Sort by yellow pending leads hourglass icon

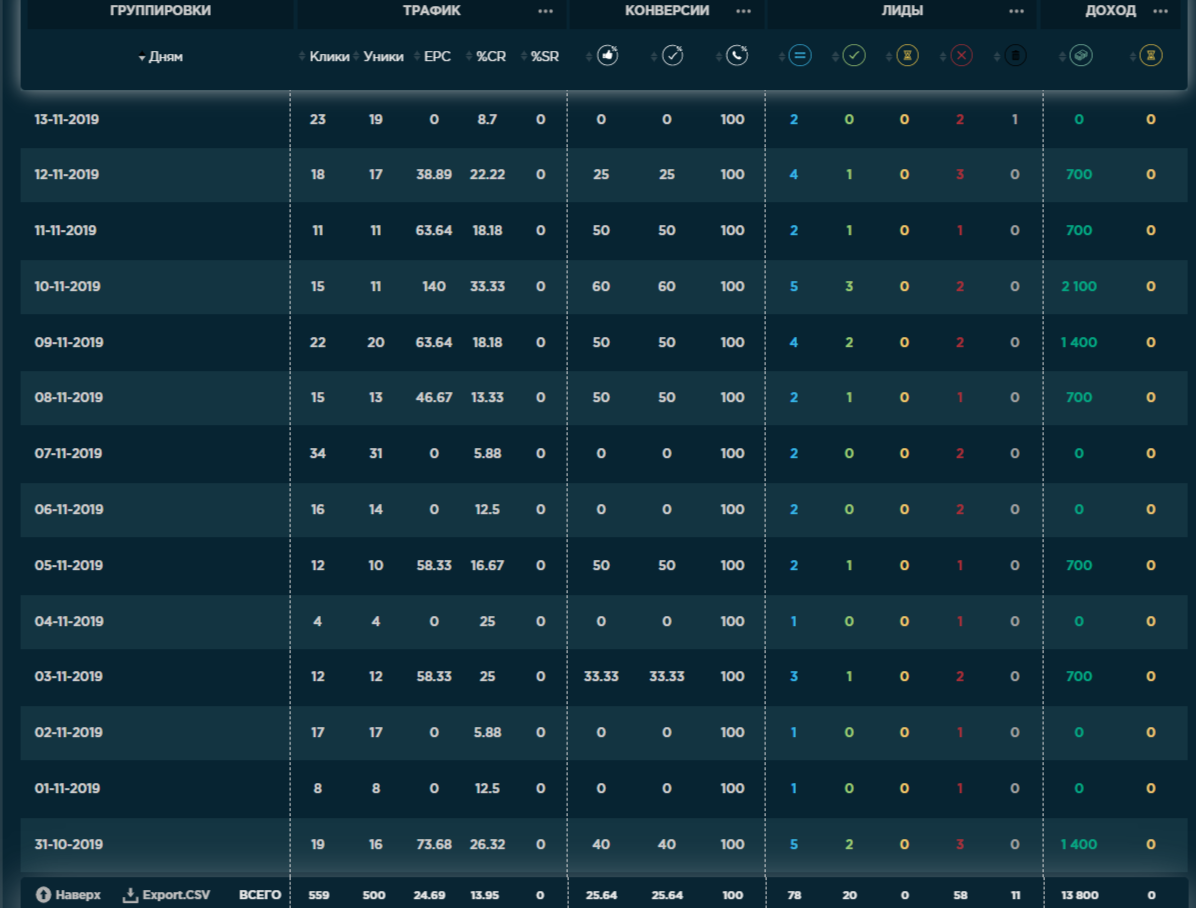click(907, 56)
